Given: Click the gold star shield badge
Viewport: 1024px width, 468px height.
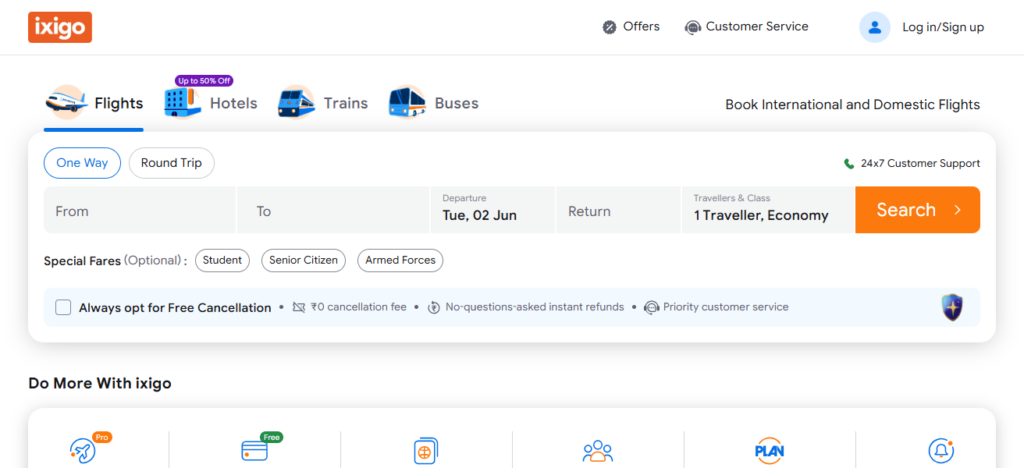Looking at the screenshot, I should click(952, 307).
